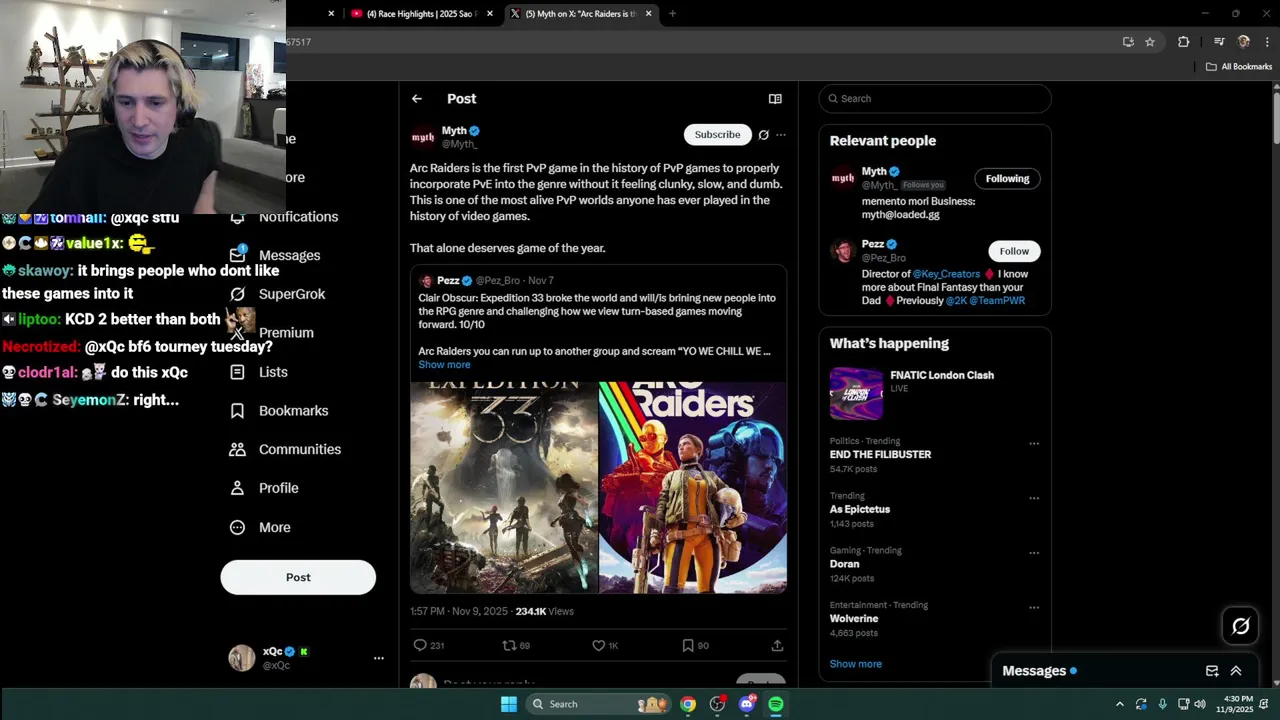Open Spotify from the taskbar
Screen dimensions: 1280x720
pyautogui.click(x=776, y=704)
